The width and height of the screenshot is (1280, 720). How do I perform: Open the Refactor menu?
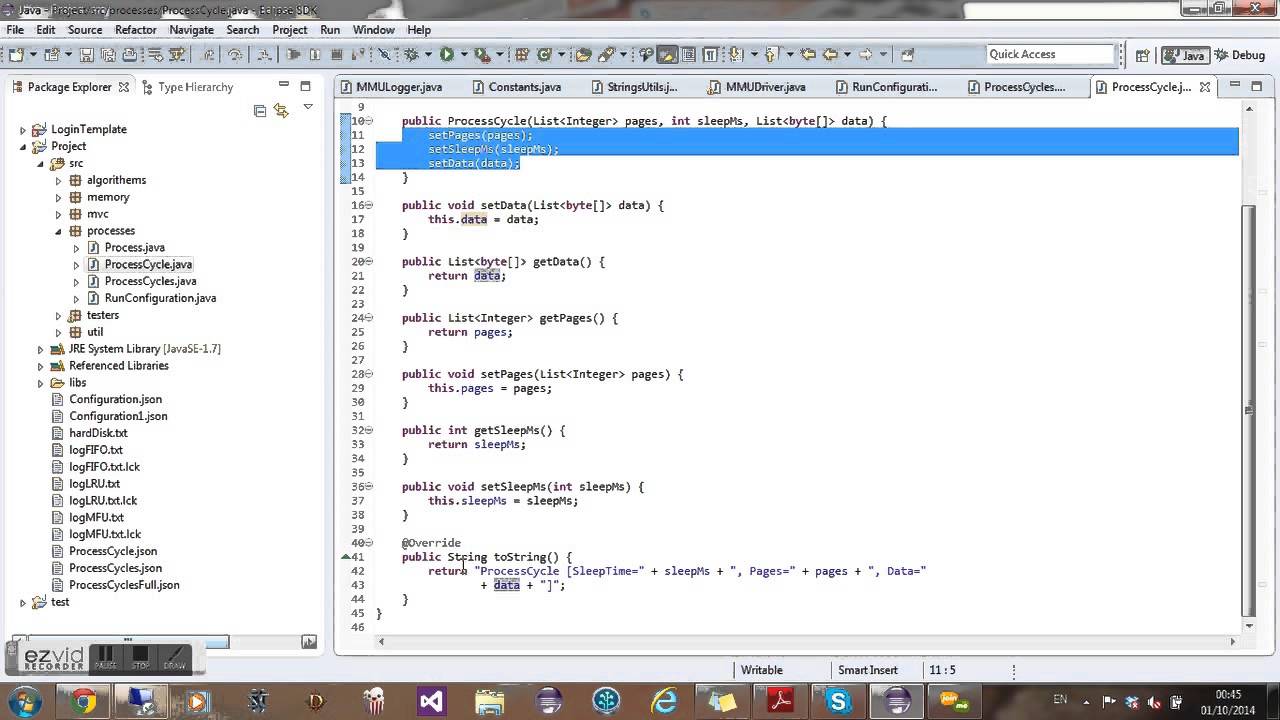click(x=135, y=30)
